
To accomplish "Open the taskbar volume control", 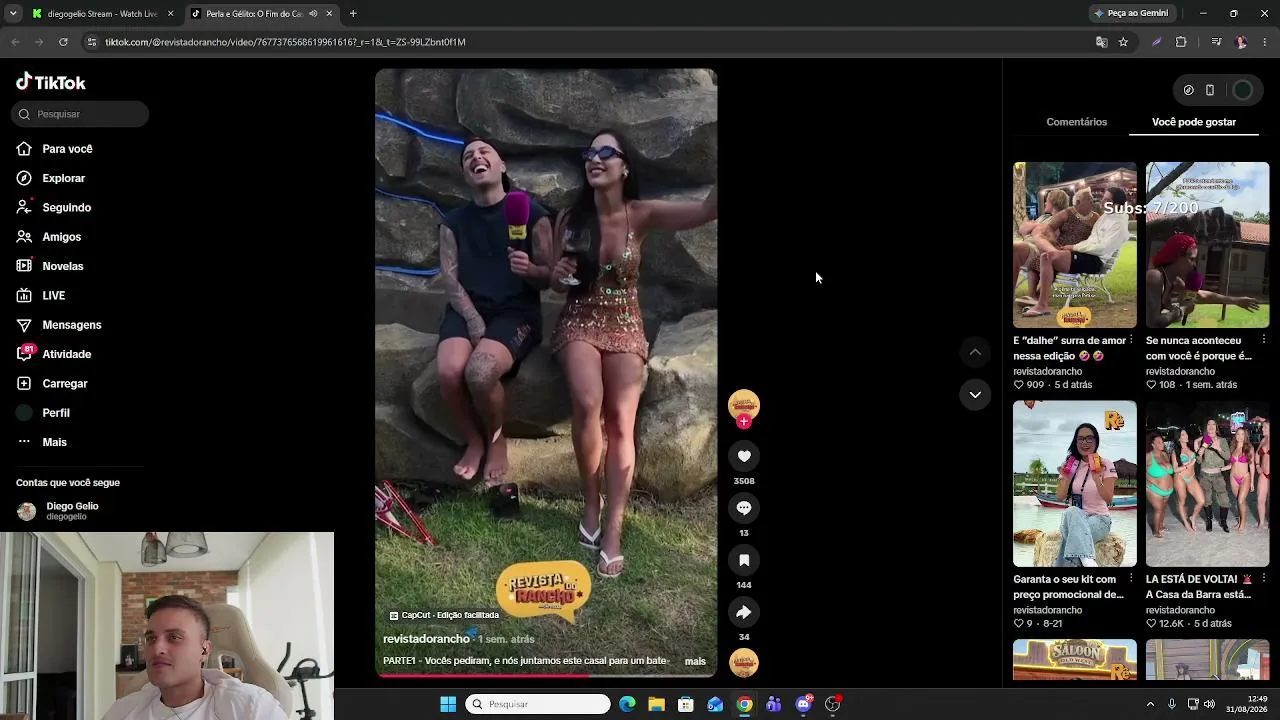I will [x=1209, y=704].
